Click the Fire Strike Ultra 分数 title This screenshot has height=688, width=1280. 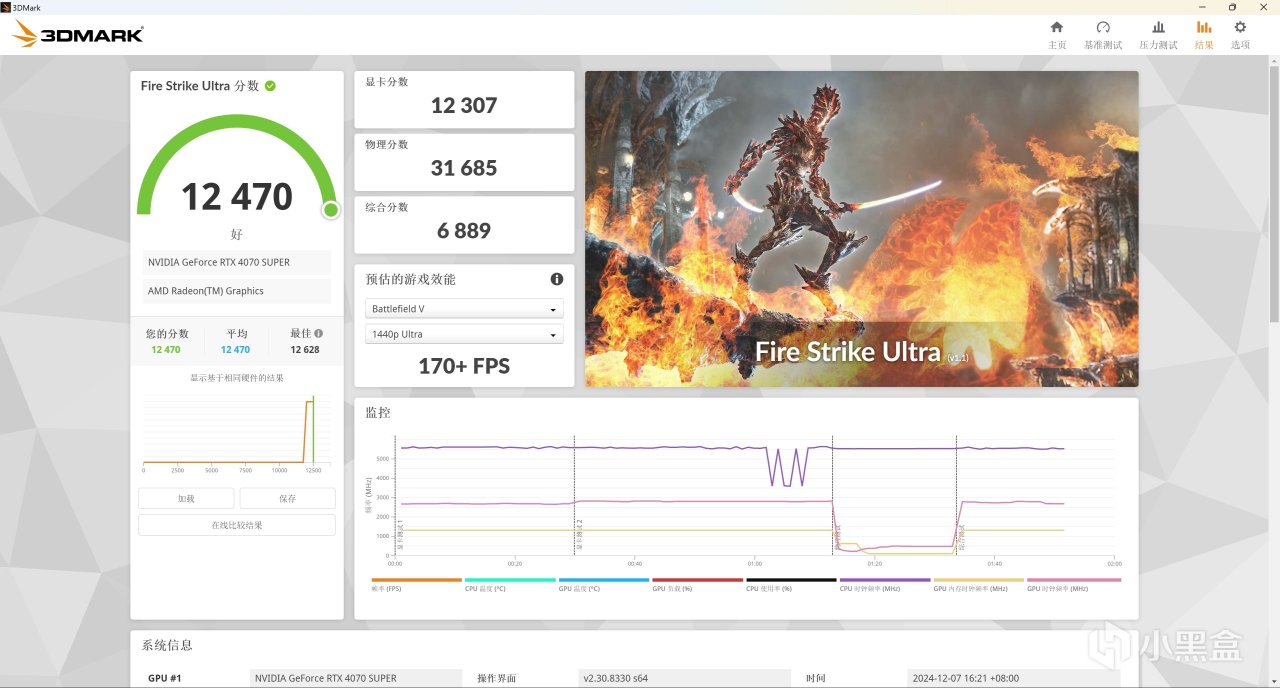pyautogui.click(x=200, y=86)
